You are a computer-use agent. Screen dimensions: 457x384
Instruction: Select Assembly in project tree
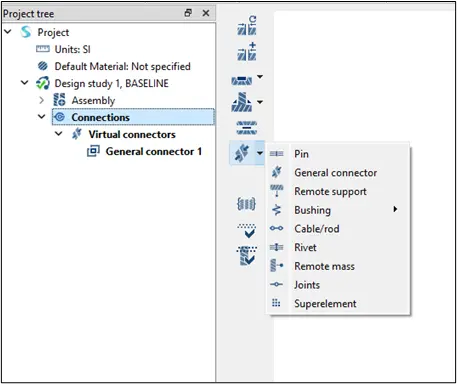[x=93, y=100]
